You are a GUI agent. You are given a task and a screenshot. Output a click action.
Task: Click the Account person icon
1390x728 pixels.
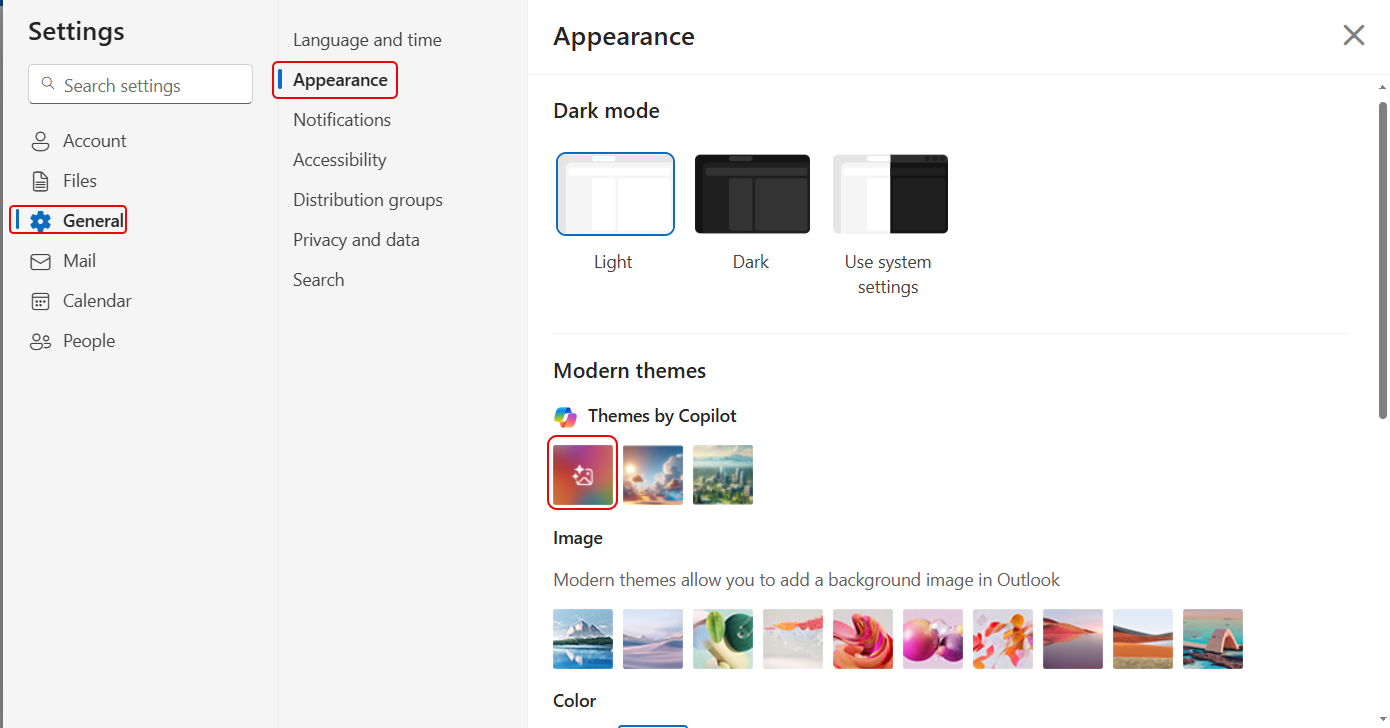(x=40, y=141)
